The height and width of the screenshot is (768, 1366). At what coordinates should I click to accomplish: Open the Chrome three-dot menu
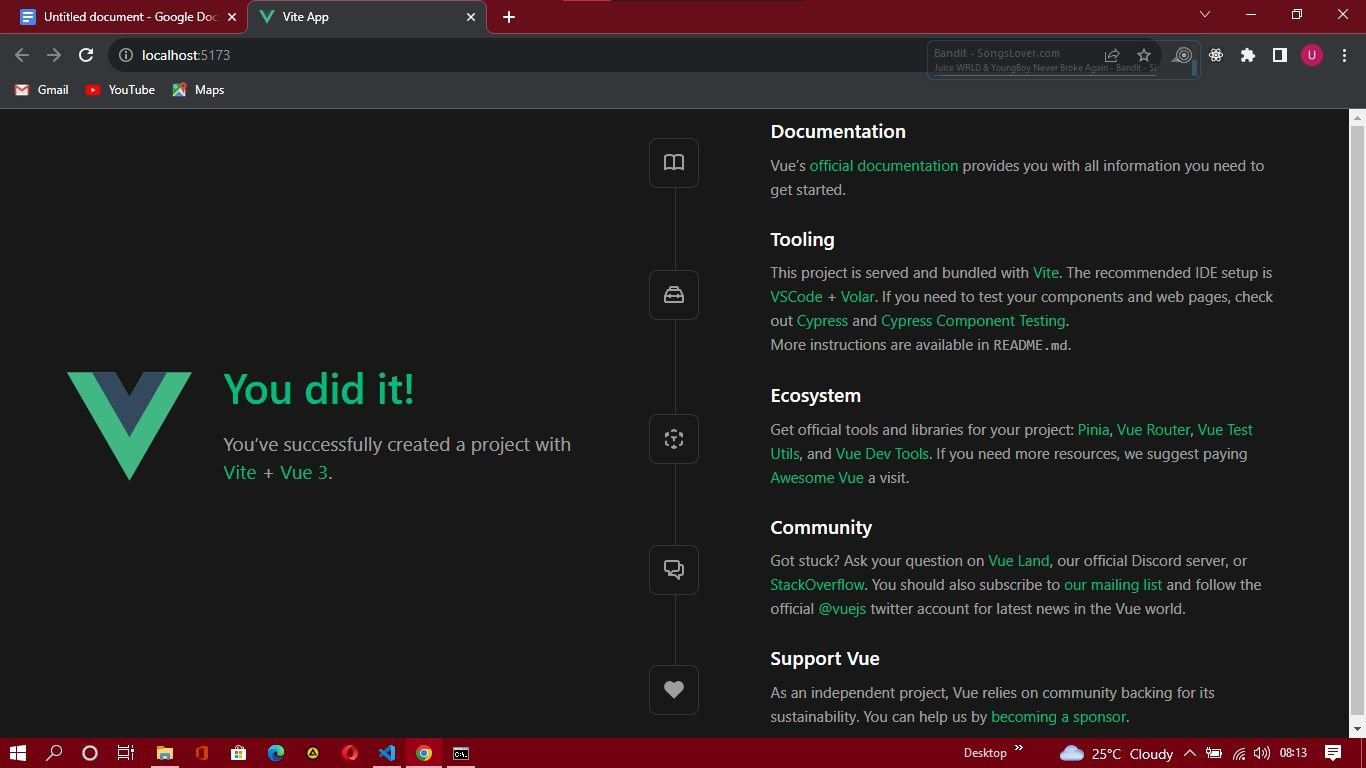(1343, 55)
